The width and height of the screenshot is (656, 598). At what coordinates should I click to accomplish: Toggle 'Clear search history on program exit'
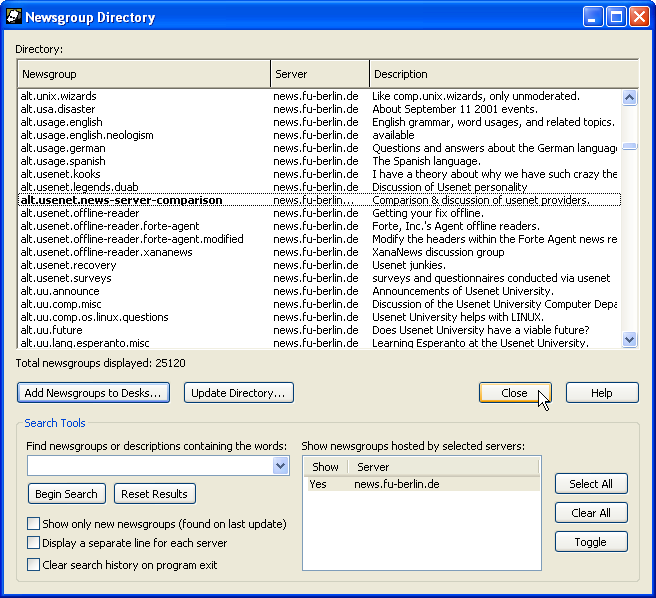click(34, 565)
